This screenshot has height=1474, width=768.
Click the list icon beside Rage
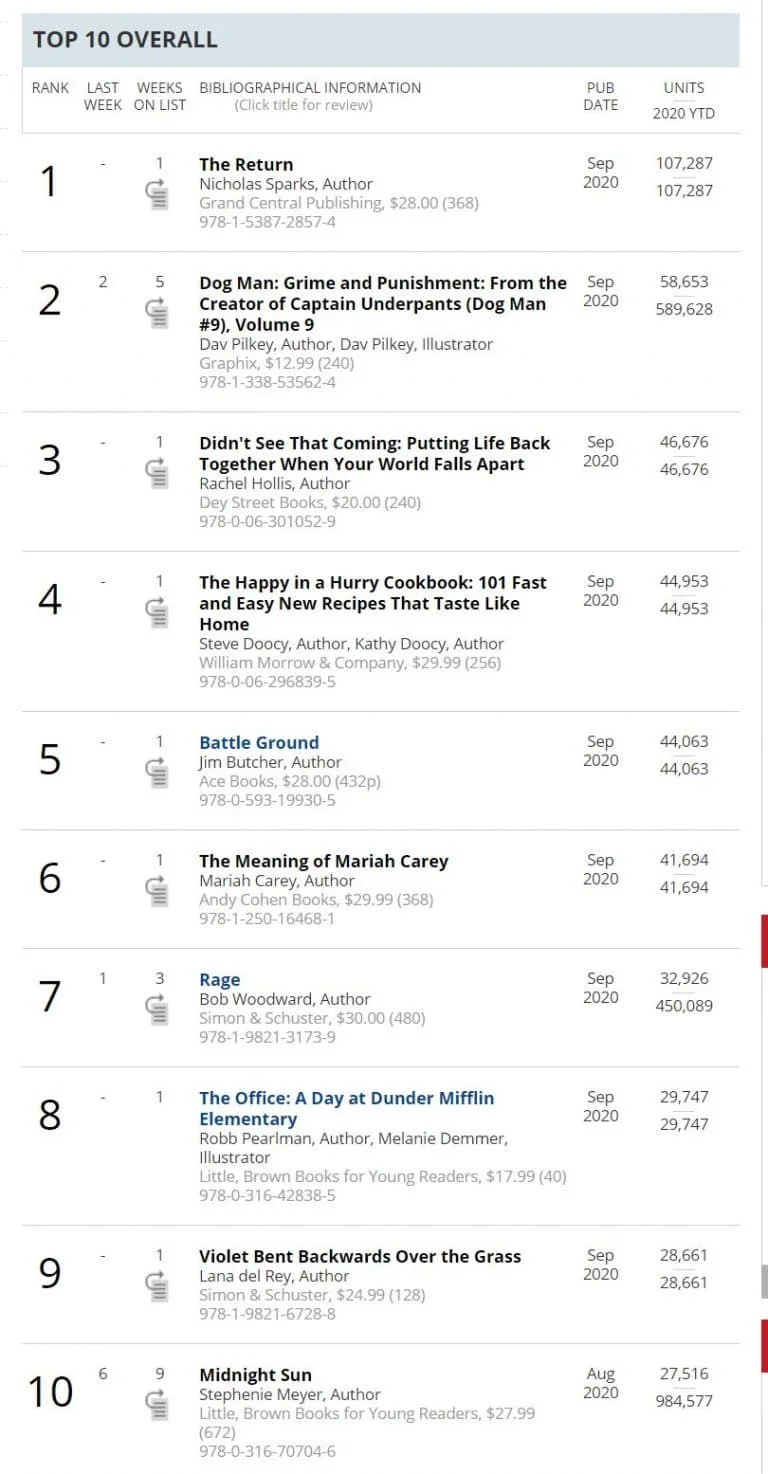(x=157, y=1008)
